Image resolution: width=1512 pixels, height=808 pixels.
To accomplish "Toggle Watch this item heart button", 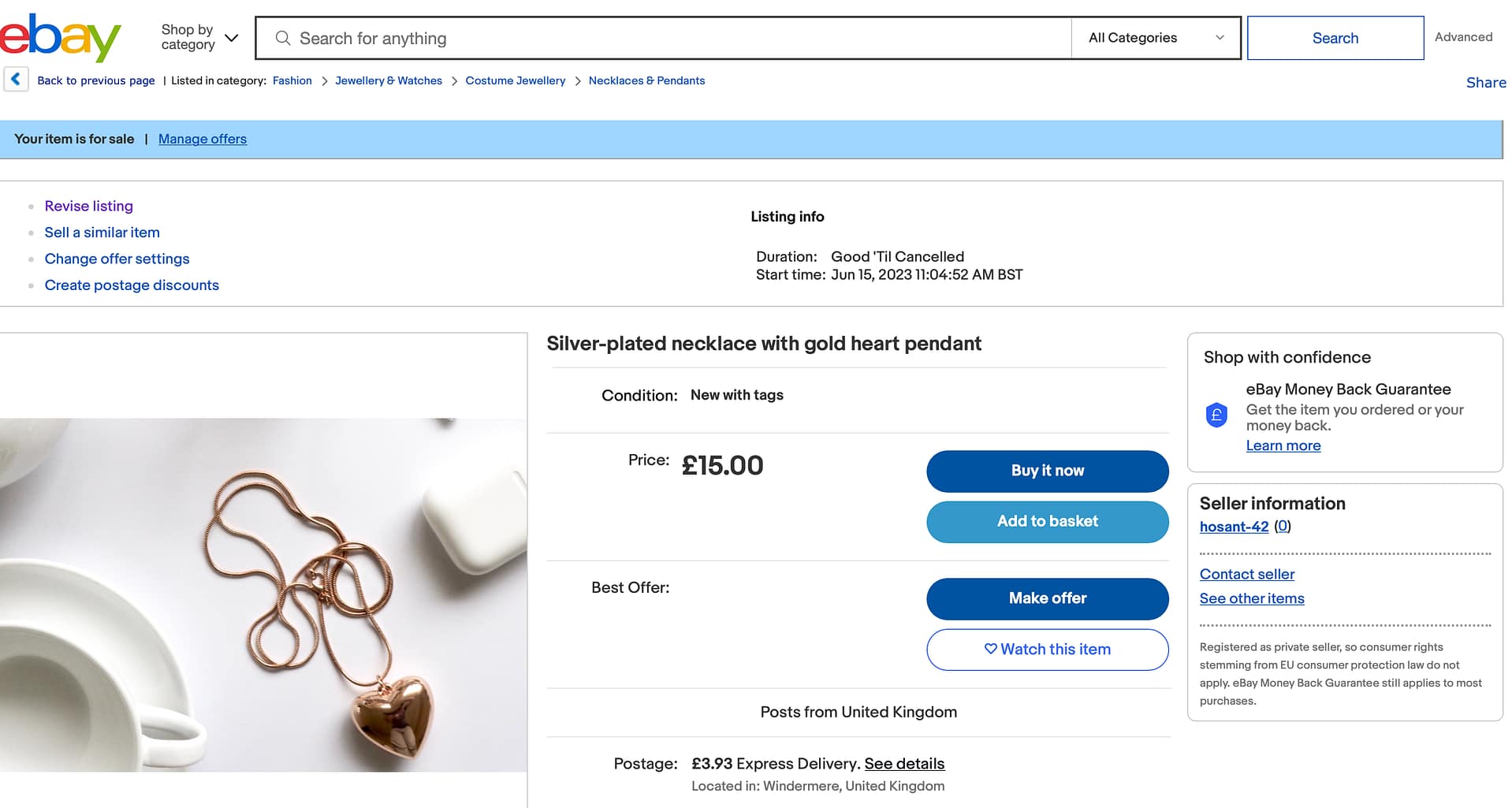I will coord(1047,650).
